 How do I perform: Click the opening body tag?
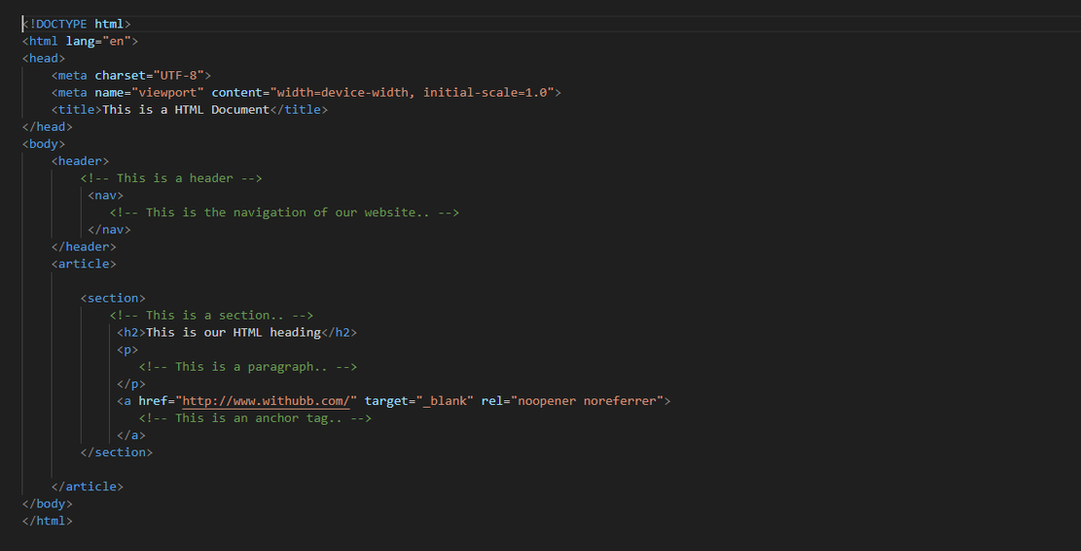[x=43, y=144]
